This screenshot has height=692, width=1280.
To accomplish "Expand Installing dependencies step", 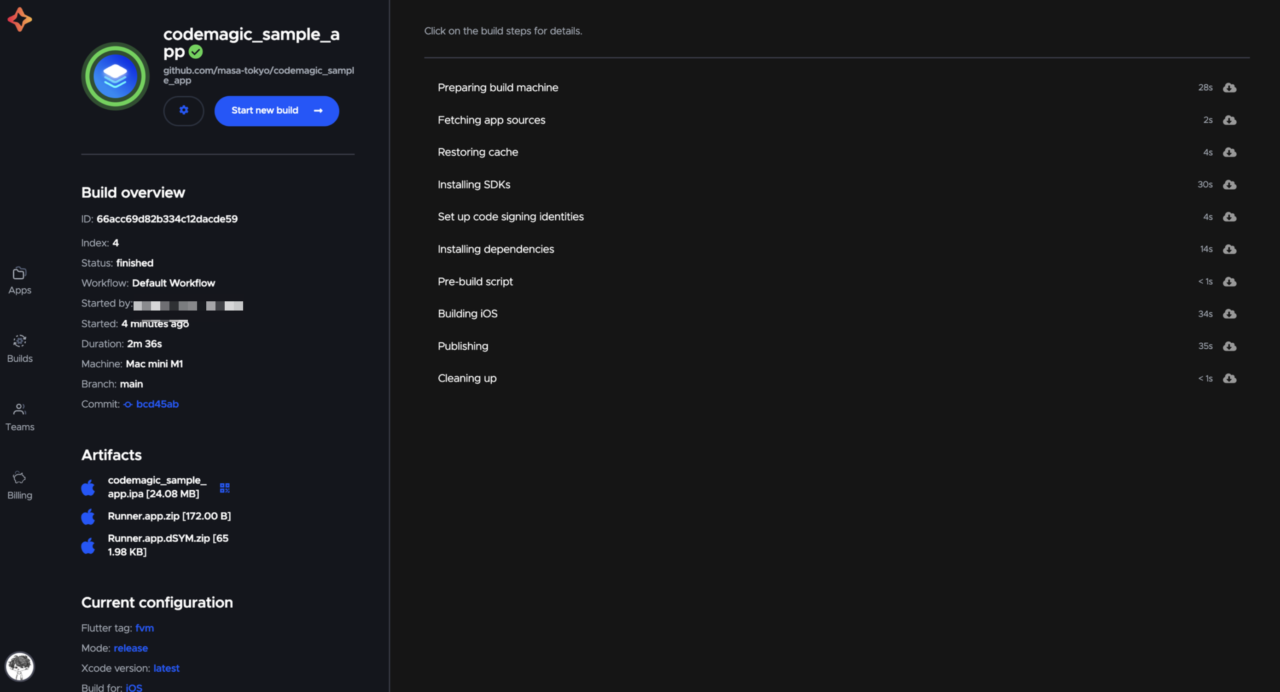I will pyautogui.click(x=837, y=249).
